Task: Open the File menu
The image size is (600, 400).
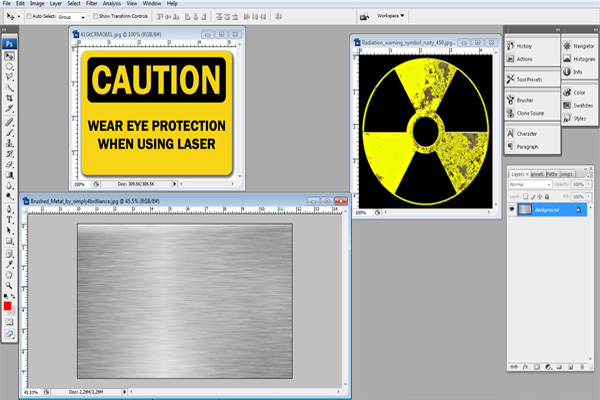Action: (7, 3)
